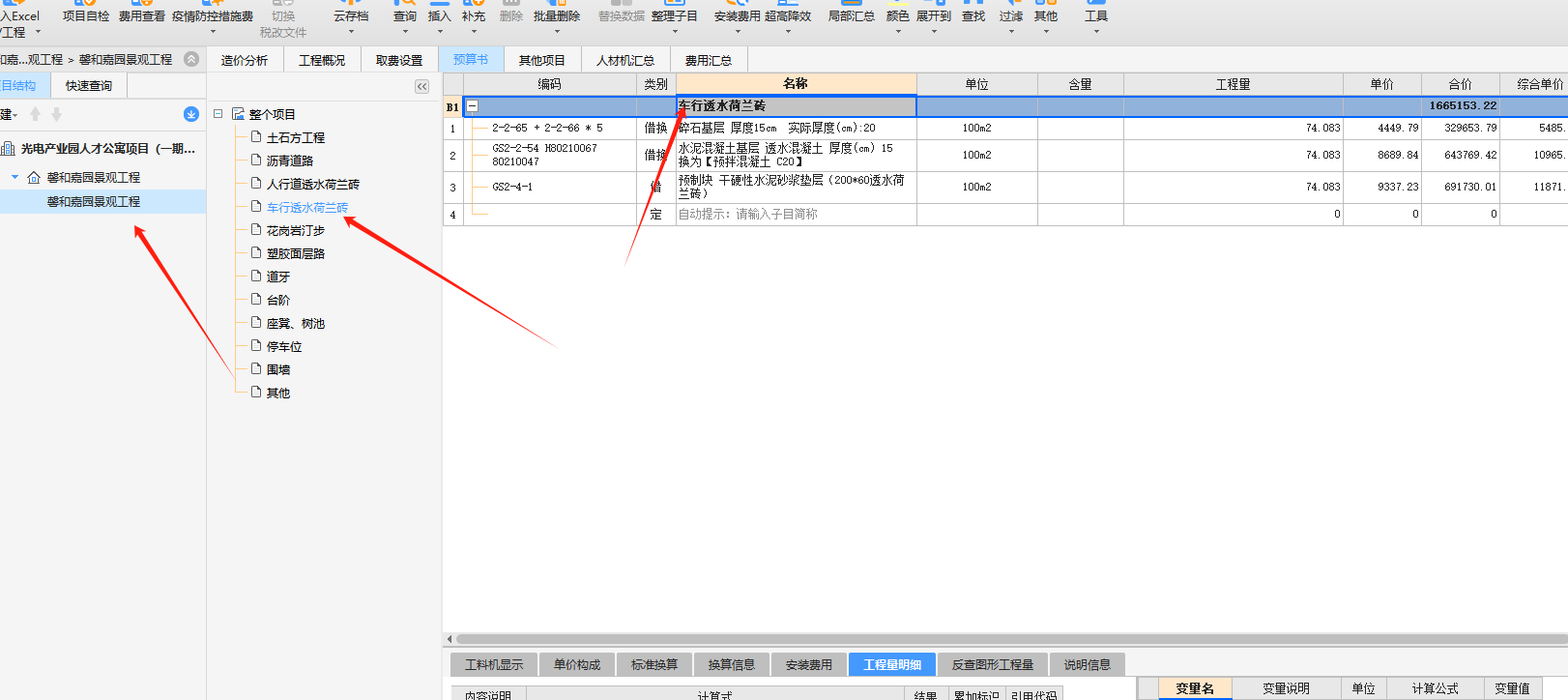Click the scrollbar's left arrow button
The image size is (1568, 700).
450,639
